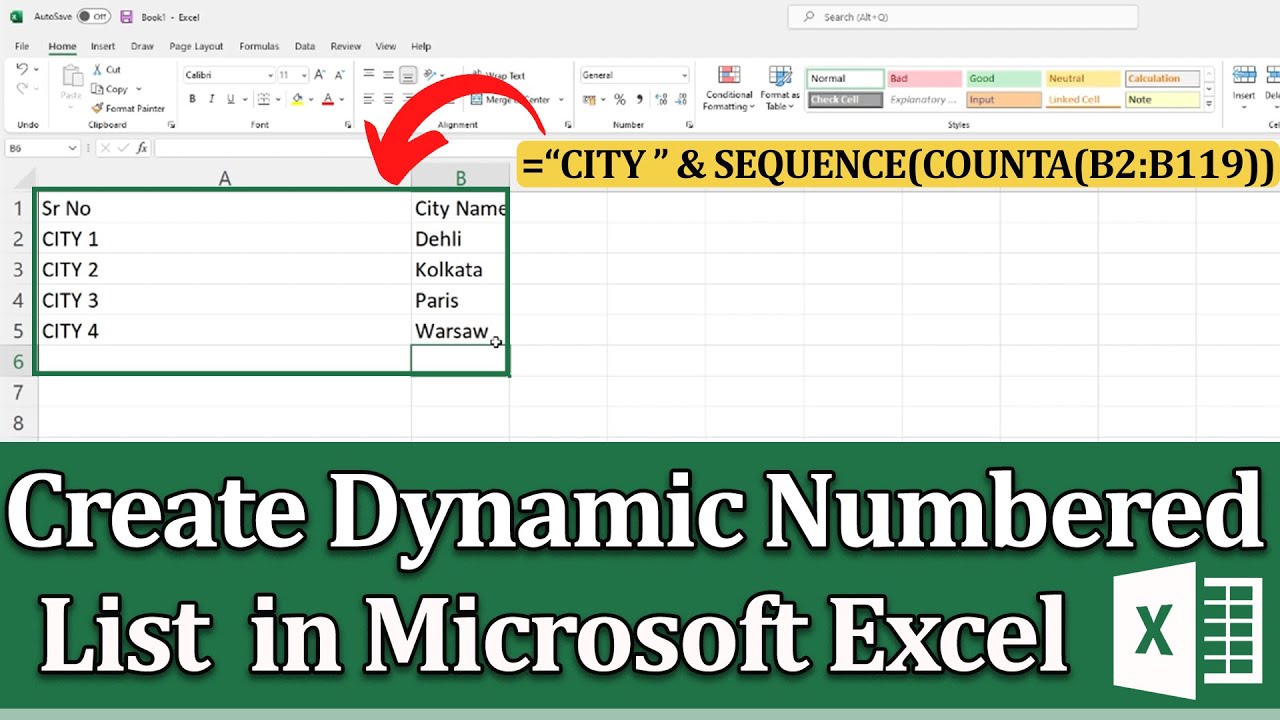Toggle the AutoSave switch
Image resolution: width=1280 pixels, height=720 pixels.
[94, 17]
